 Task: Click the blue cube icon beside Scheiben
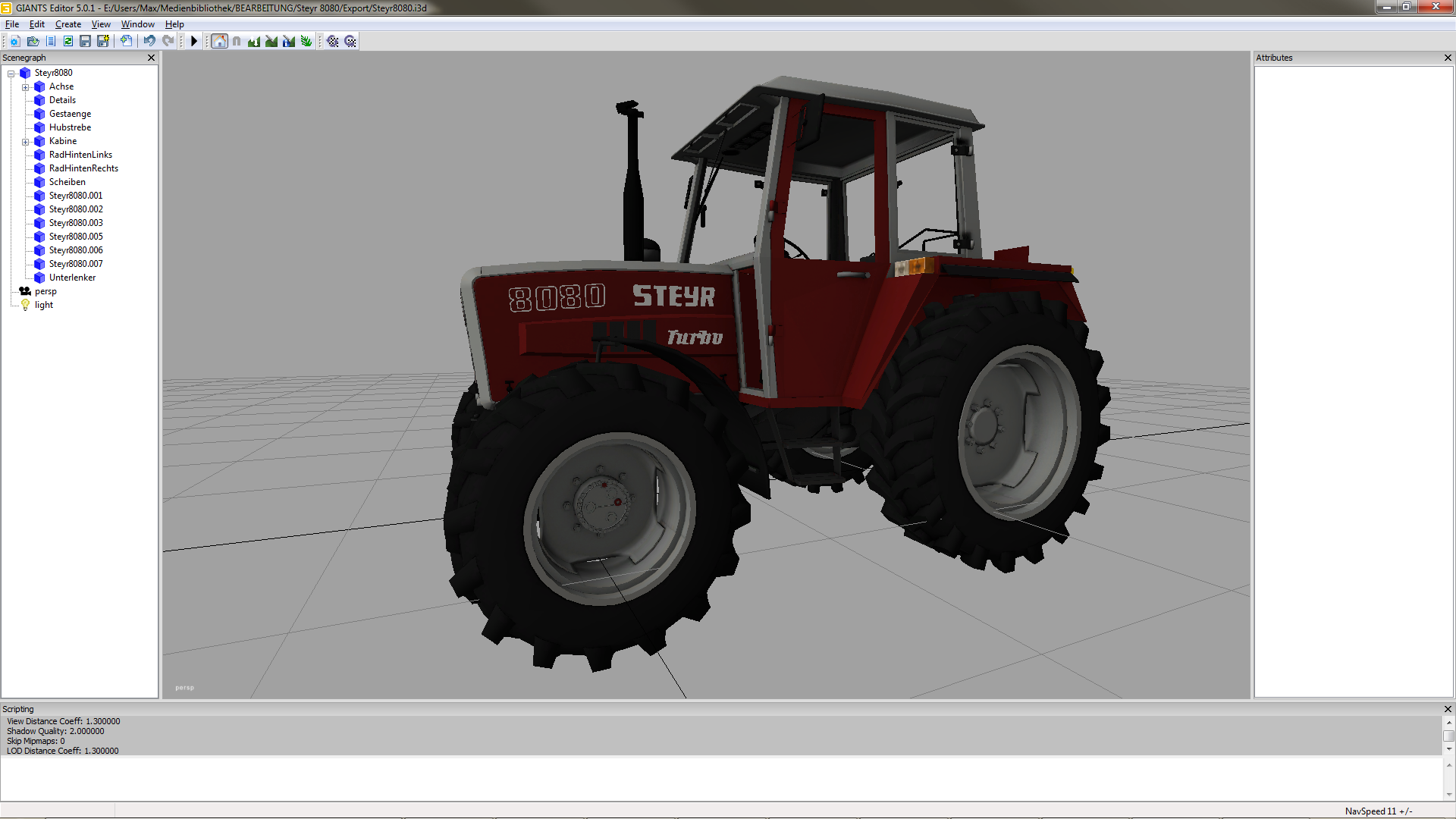click(x=39, y=182)
